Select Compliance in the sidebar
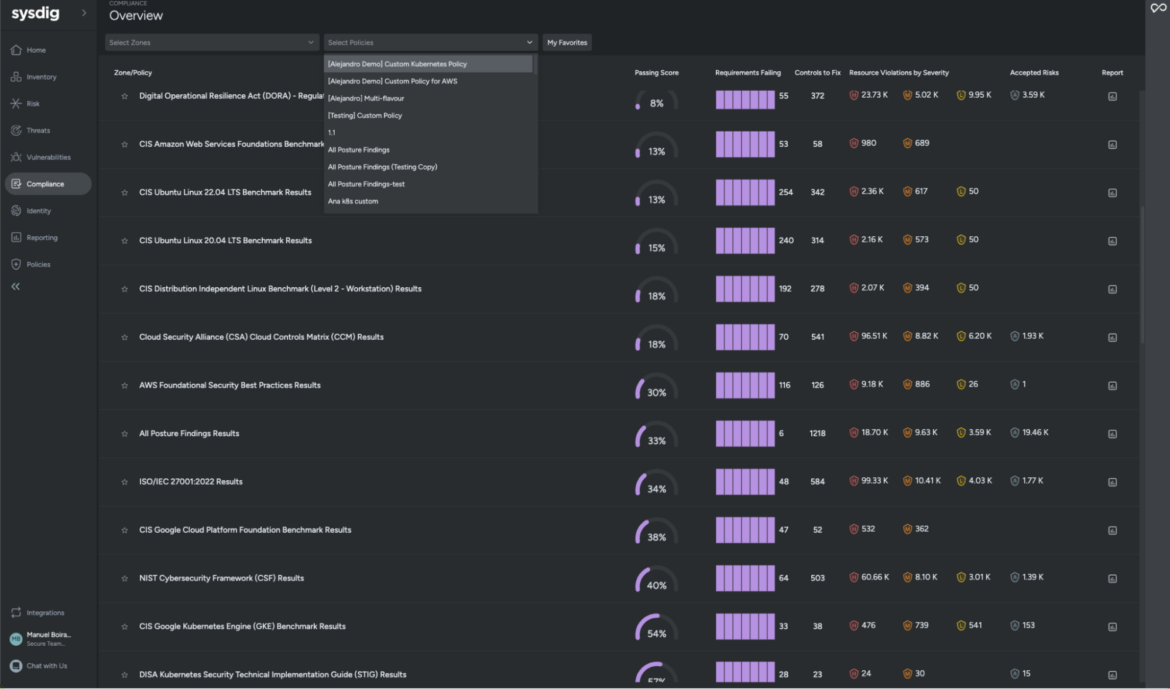The height and width of the screenshot is (689, 1170). [x=48, y=184]
